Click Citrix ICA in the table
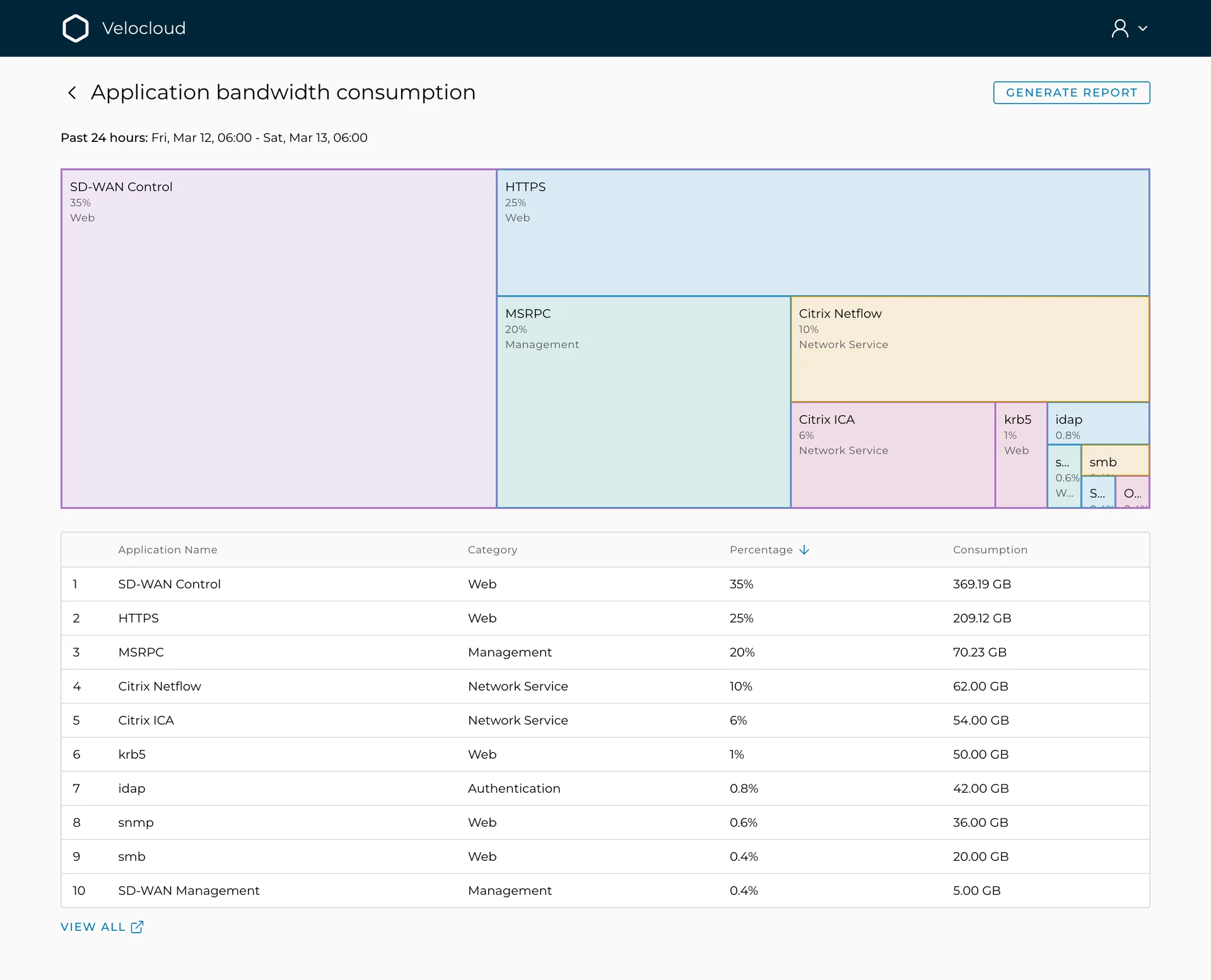1211x980 pixels. pos(146,720)
